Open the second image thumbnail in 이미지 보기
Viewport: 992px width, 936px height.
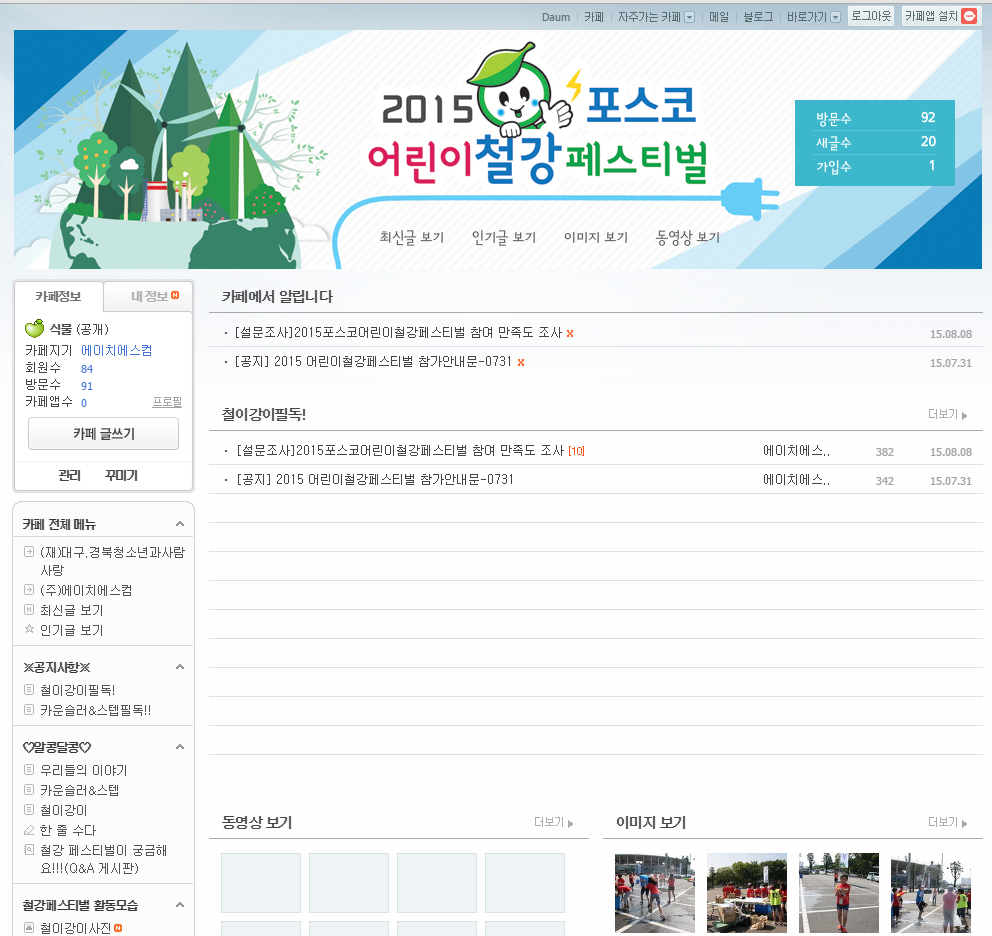coord(747,892)
